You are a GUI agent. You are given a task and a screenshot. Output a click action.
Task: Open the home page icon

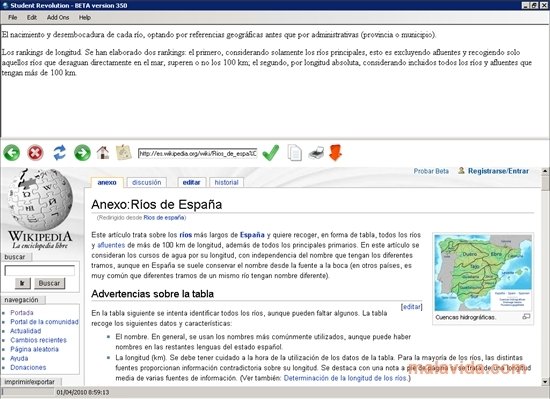point(103,153)
